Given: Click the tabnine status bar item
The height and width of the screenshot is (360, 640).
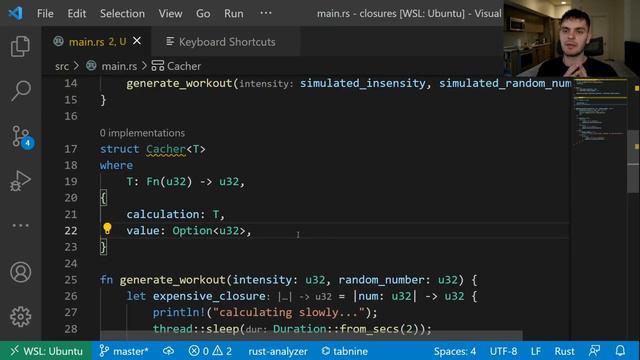Looking at the screenshot, I should point(344,351).
